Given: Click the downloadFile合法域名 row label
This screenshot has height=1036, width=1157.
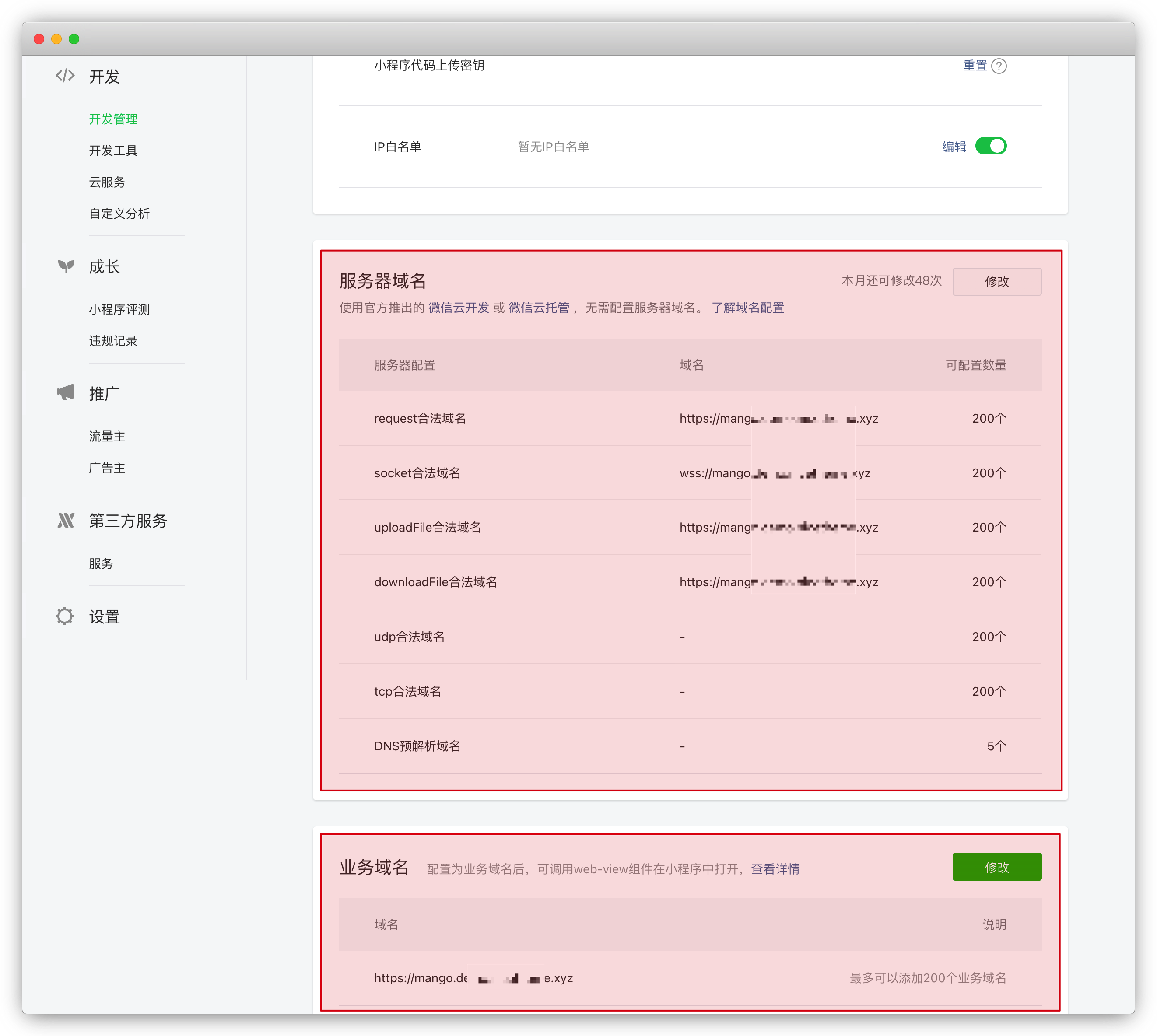Looking at the screenshot, I should click(435, 582).
